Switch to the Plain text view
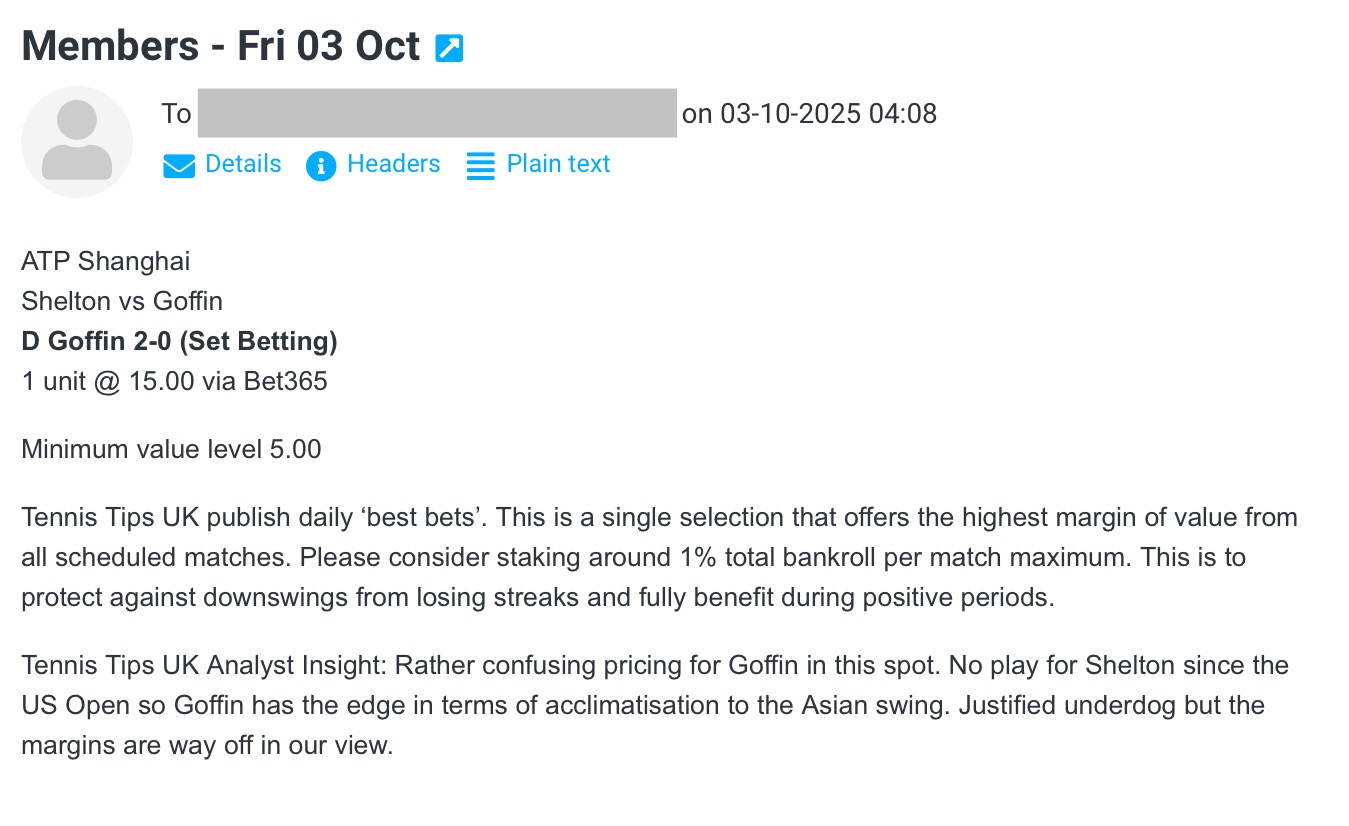 pos(558,164)
